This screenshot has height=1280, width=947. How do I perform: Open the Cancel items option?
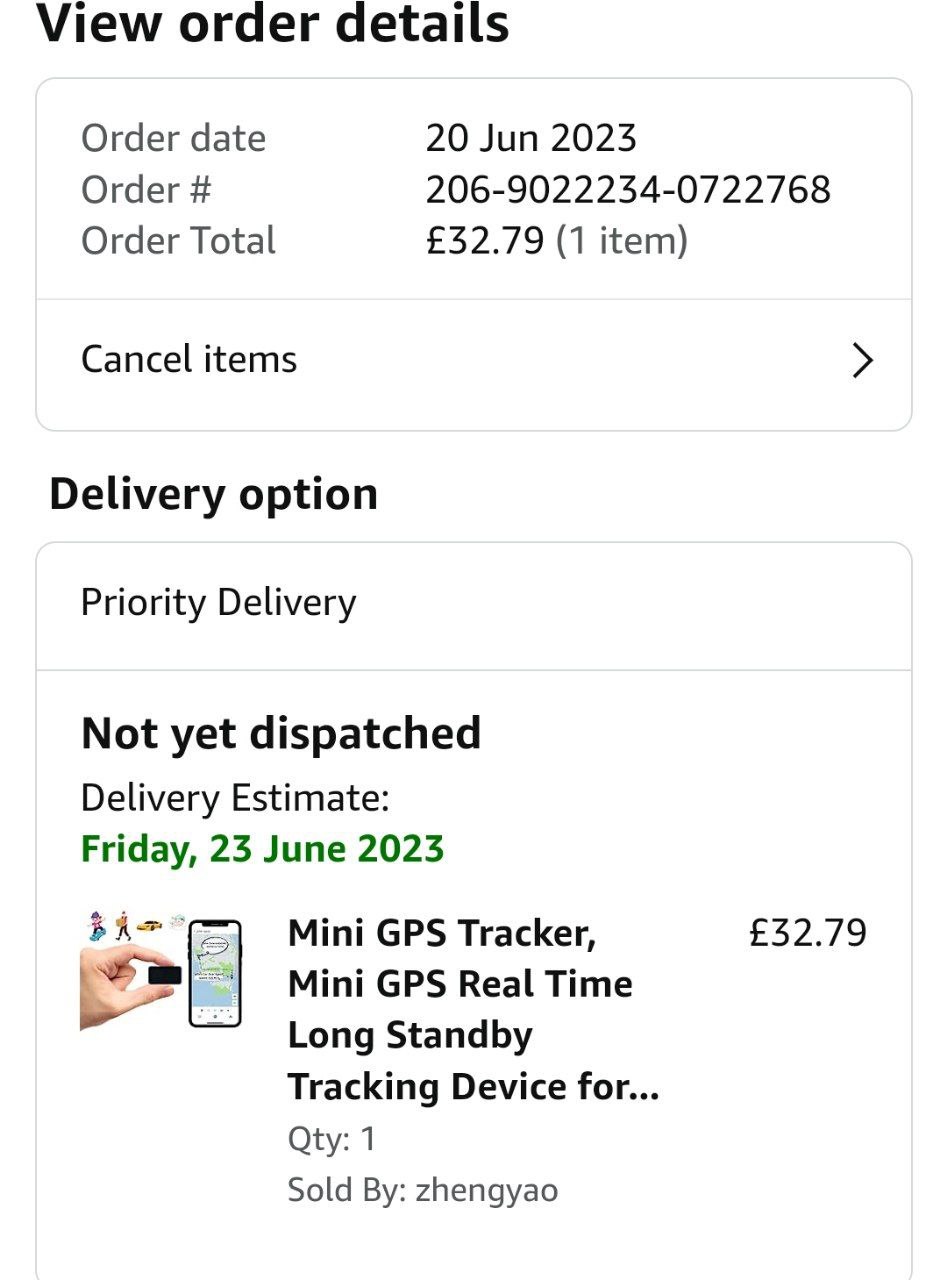click(x=189, y=360)
